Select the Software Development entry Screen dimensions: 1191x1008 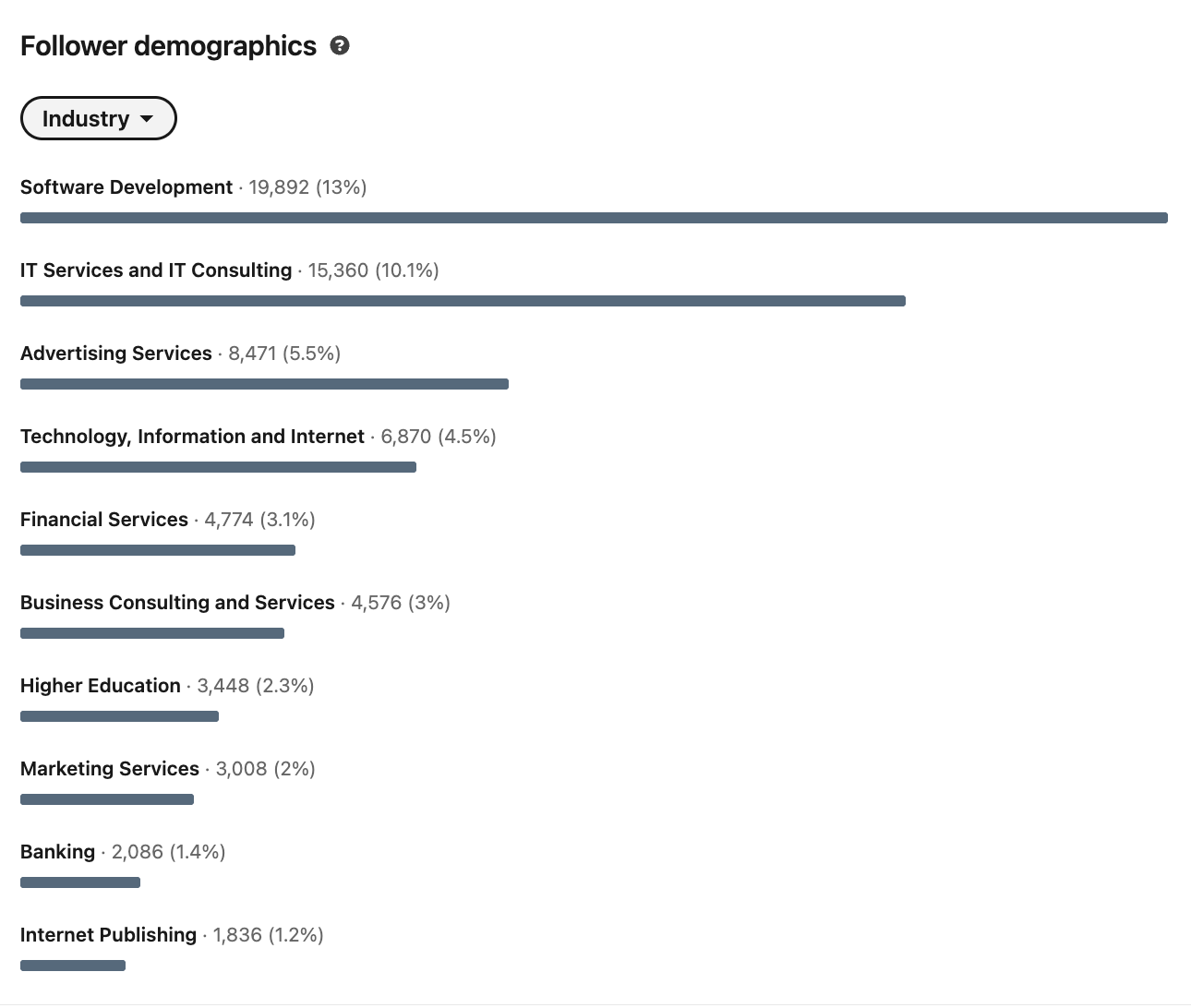126,186
